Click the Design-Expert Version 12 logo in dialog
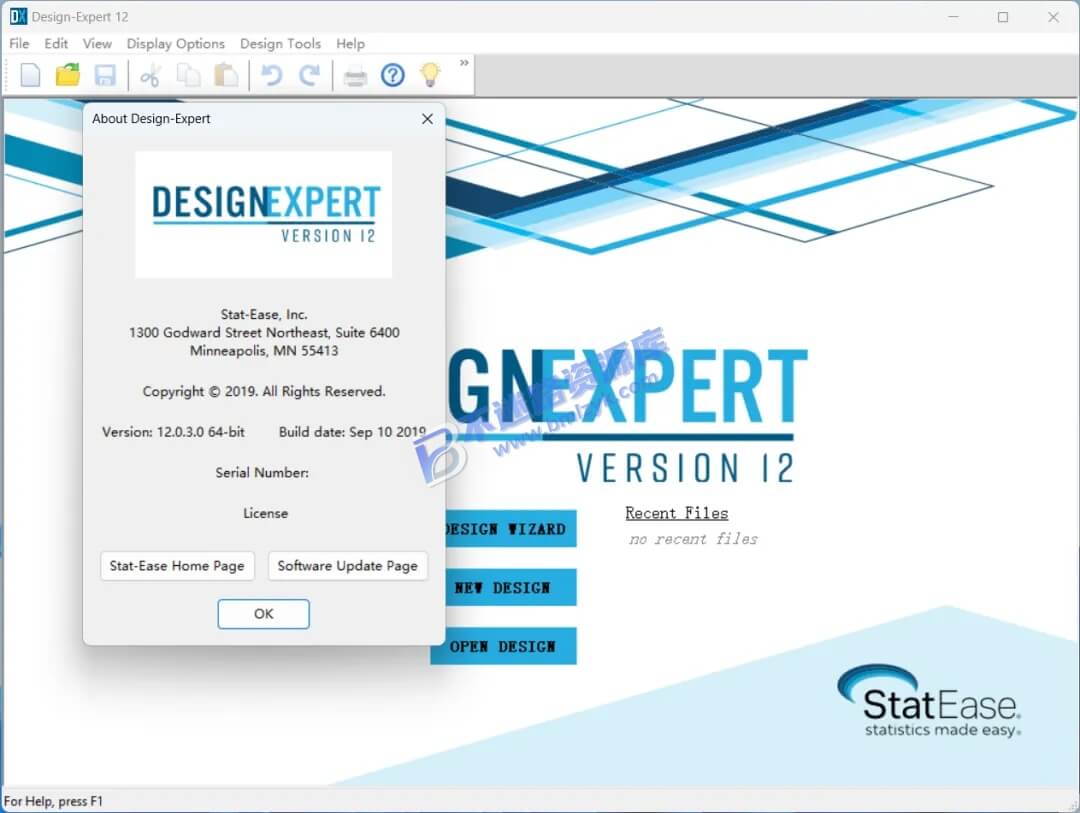This screenshot has width=1080, height=813. click(264, 214)
